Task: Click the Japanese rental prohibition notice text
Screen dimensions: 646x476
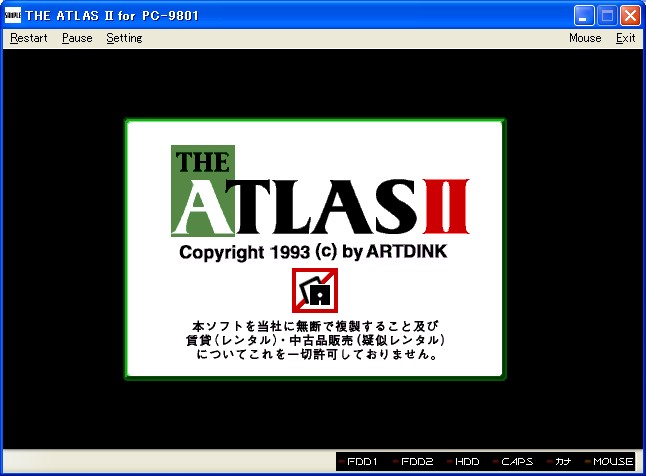Action: [315, 340]
